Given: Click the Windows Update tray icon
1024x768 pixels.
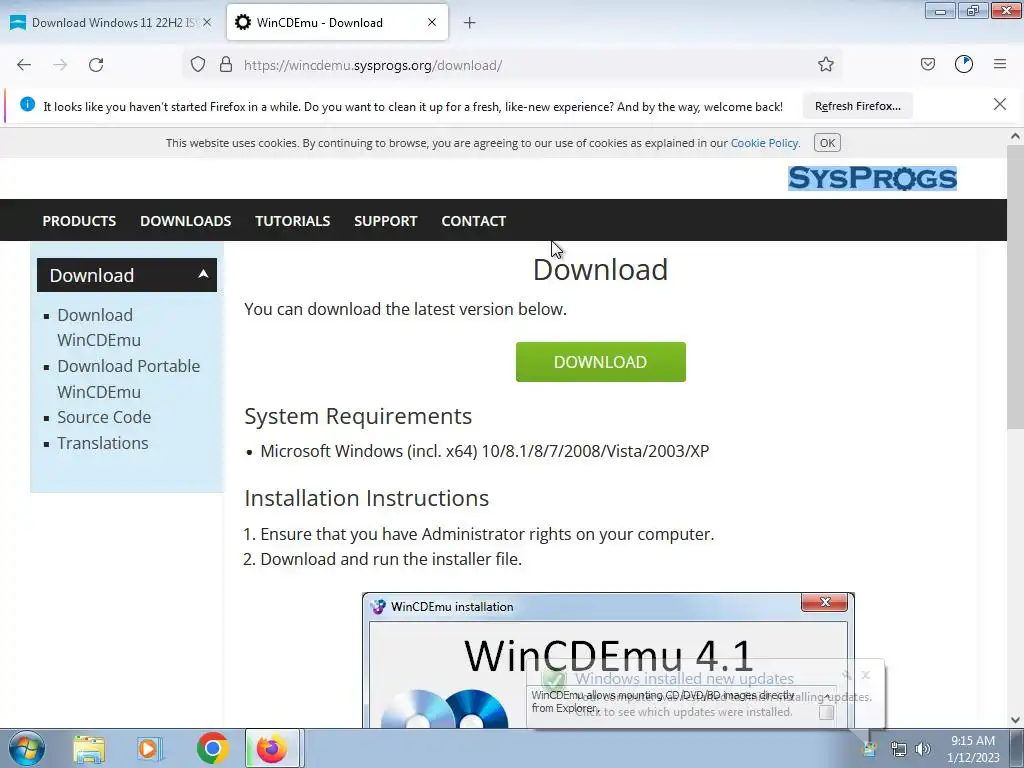Looking at the screenshot, I should click(x=870, y=749).
